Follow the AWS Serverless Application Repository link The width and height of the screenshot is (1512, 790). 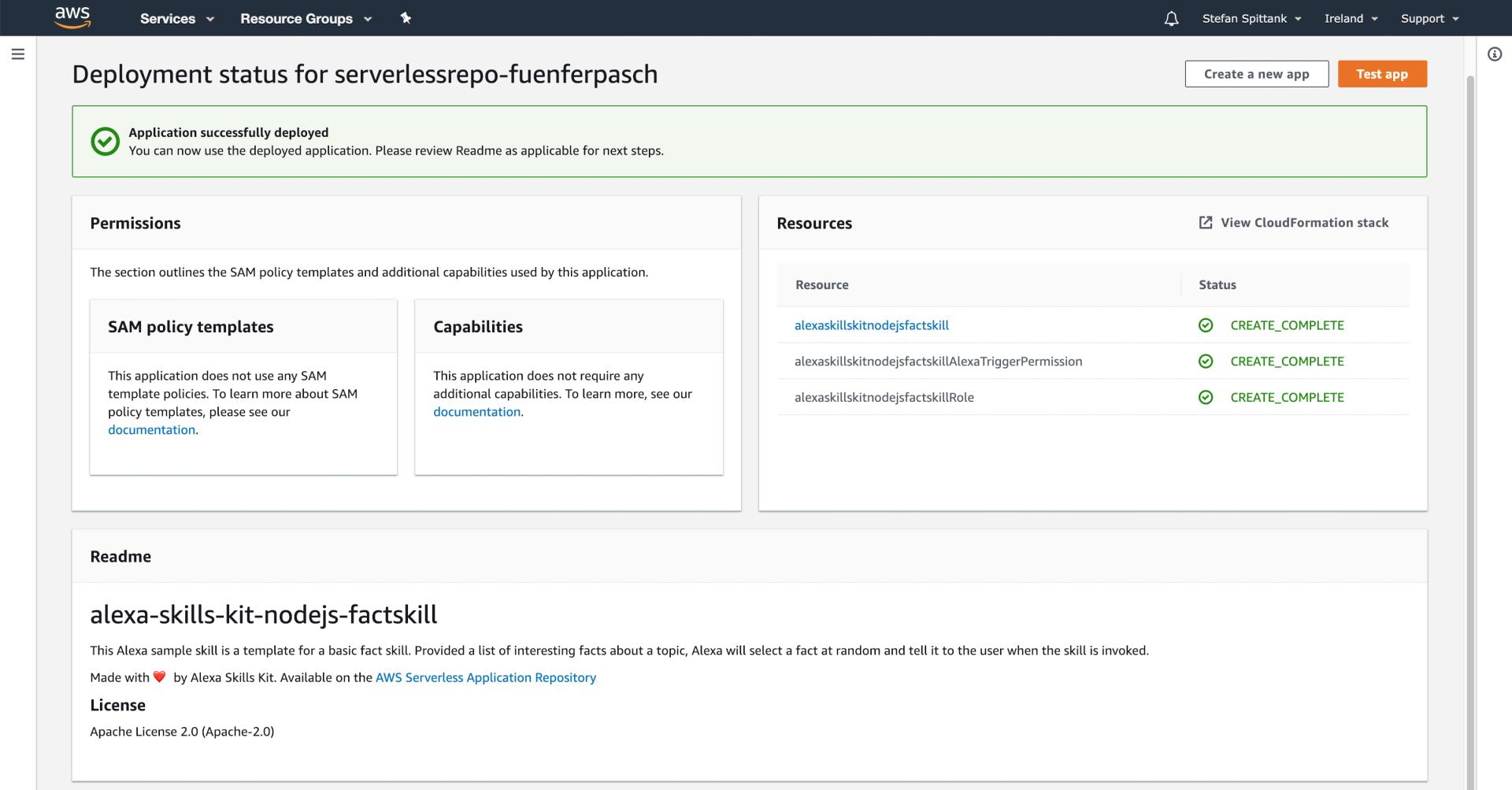485,677
